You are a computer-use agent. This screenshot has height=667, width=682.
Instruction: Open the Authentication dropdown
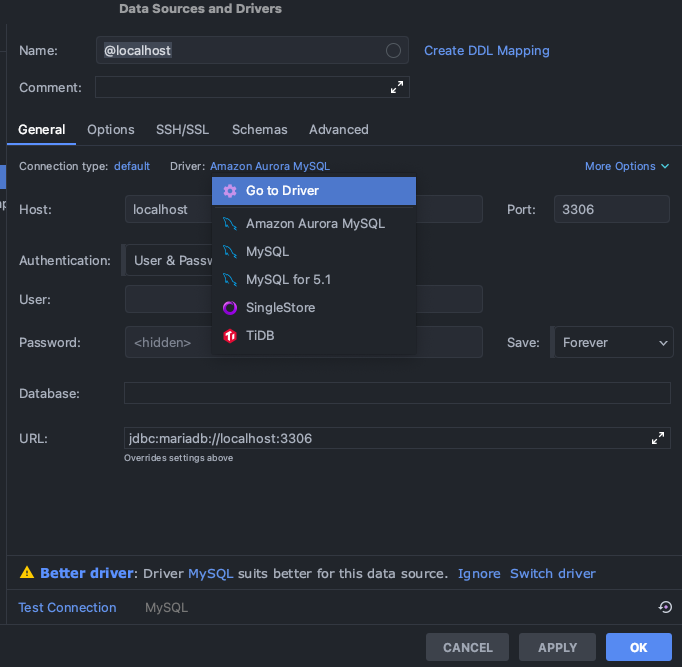169,260
